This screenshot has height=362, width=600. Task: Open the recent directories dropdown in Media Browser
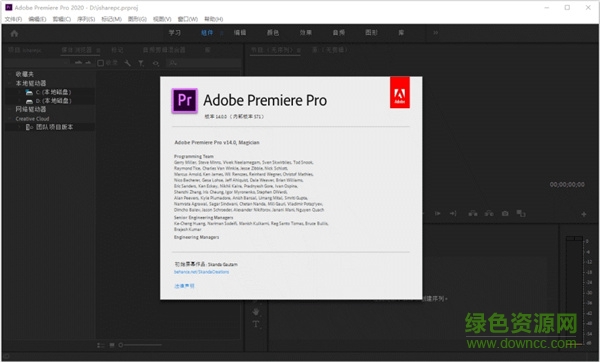tap(66, 63)
